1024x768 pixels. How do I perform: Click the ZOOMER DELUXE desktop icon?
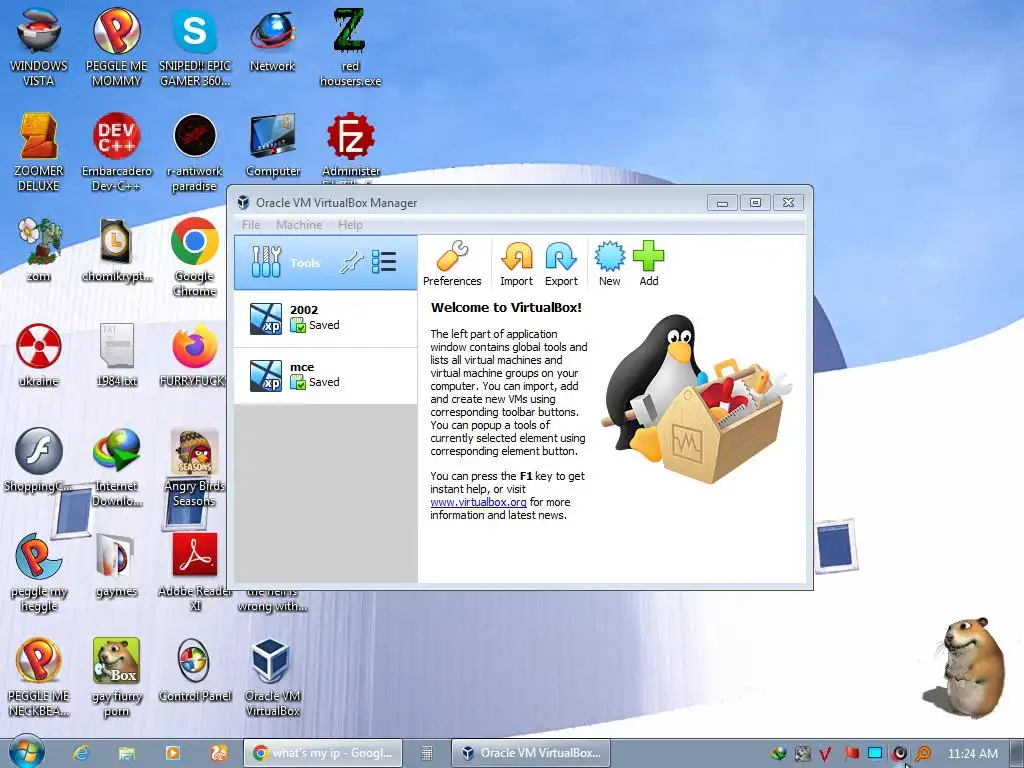click(x=39, y=152)
